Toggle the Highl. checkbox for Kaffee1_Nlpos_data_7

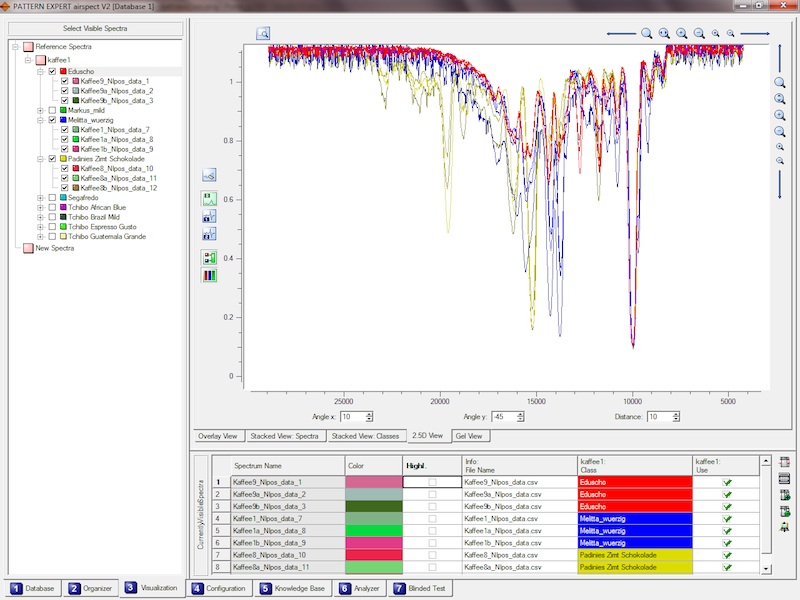[432, 518]
